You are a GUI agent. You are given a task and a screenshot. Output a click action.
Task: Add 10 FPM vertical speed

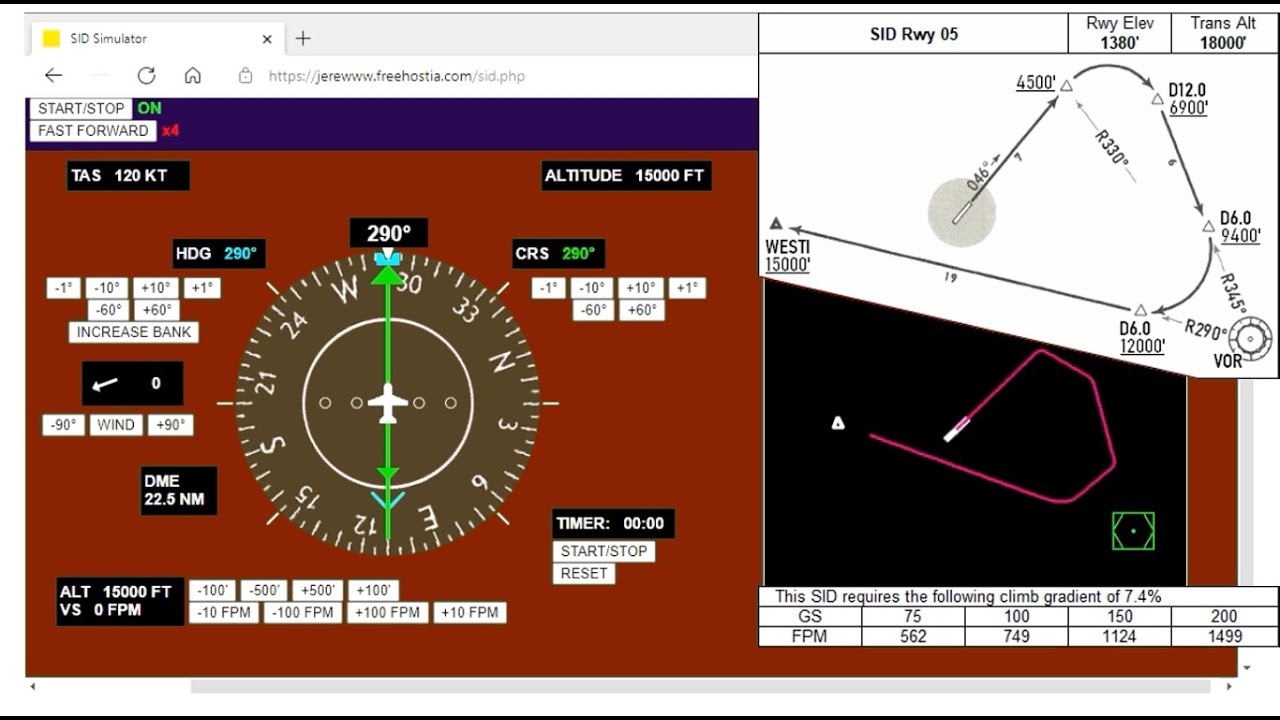tap(470, 613)
